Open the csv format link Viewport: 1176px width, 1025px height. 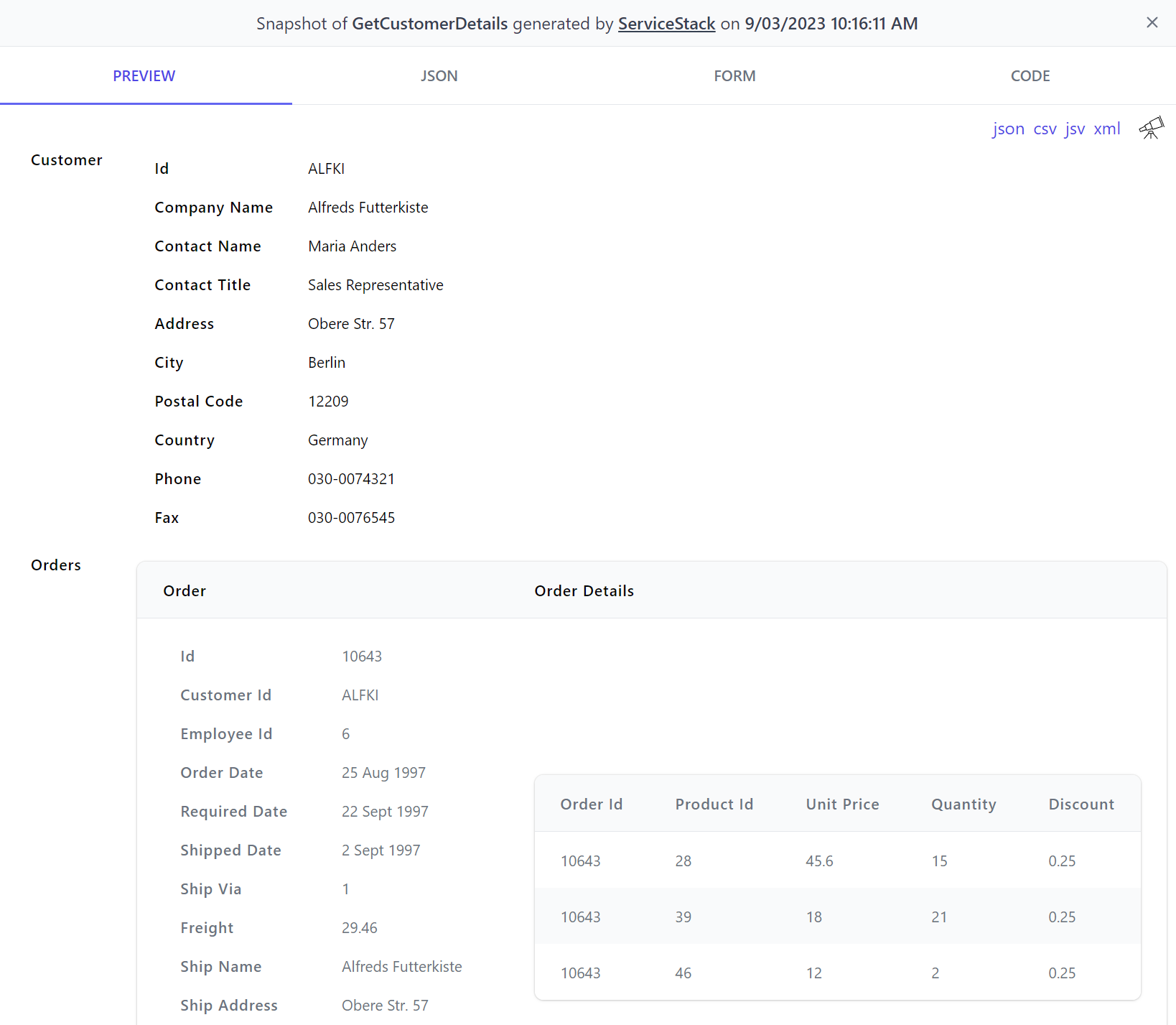[1045, 129]
